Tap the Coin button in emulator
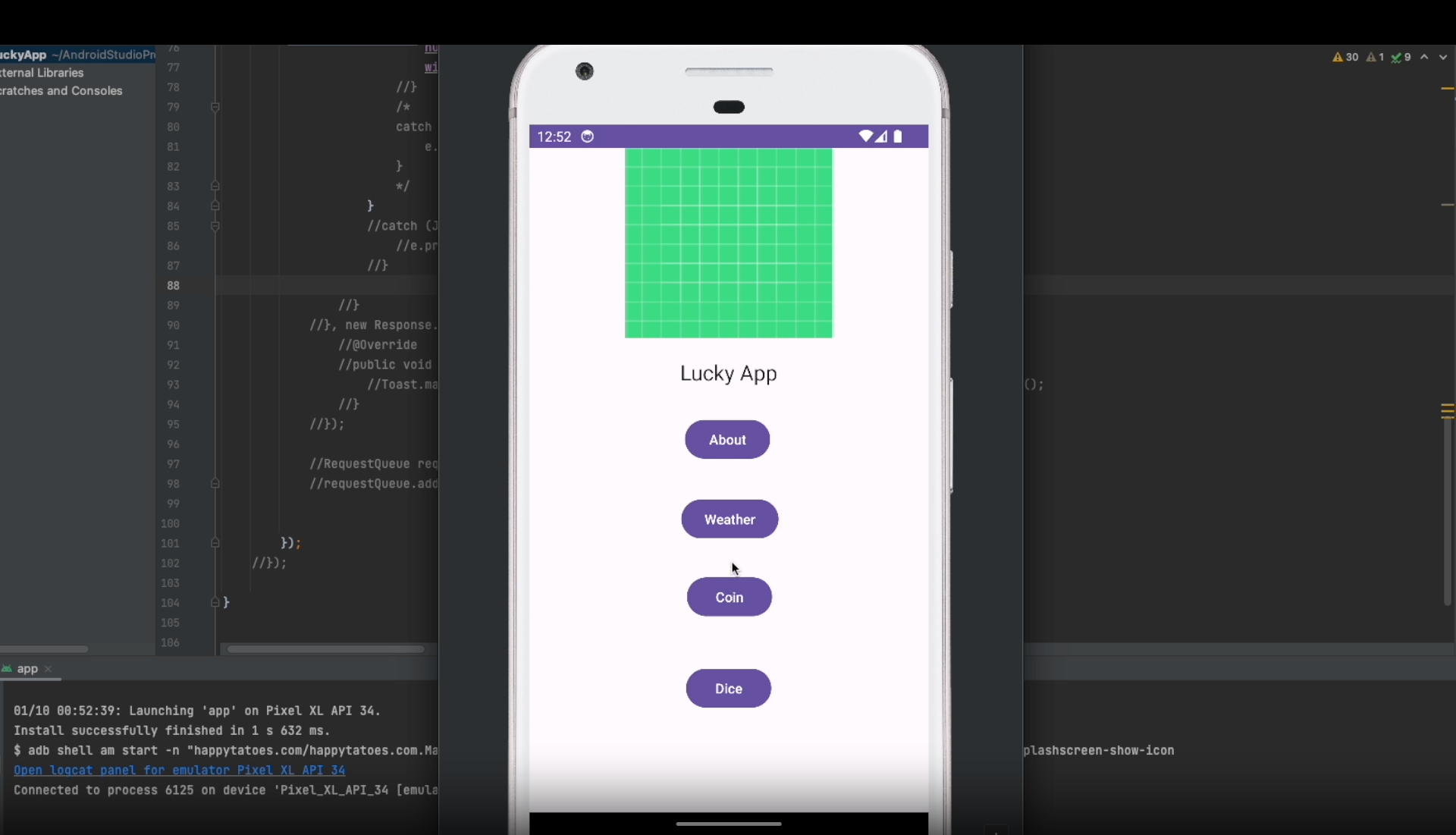 (729, 598)
